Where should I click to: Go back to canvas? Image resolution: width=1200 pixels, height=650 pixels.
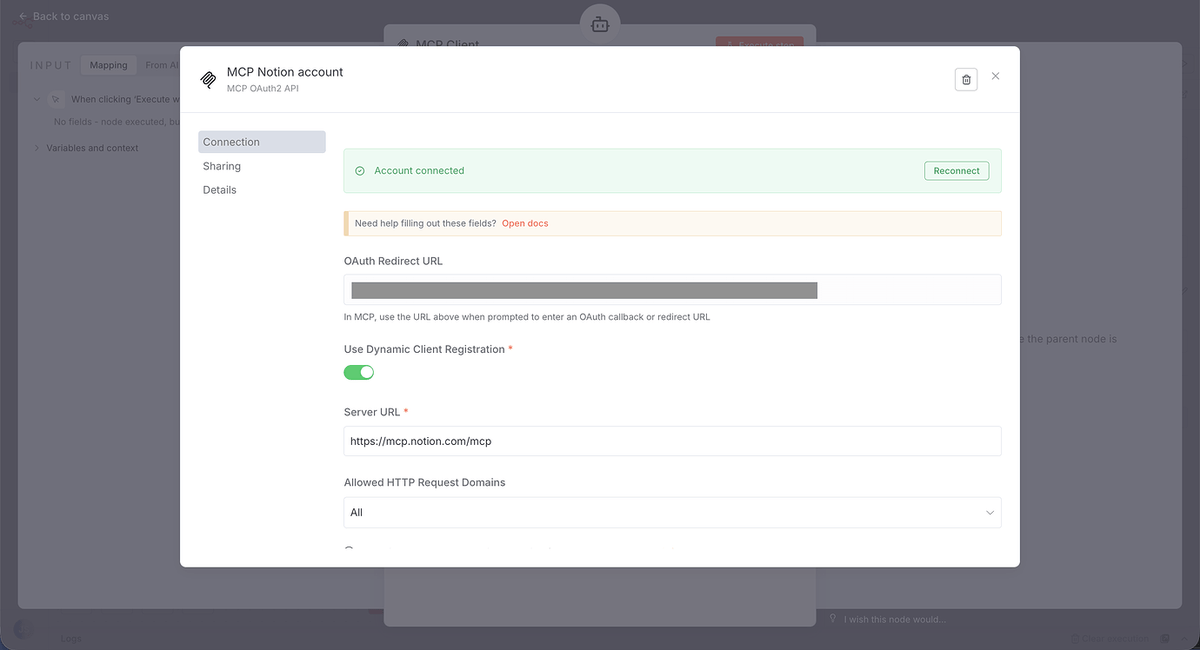[x=63, y=16]
